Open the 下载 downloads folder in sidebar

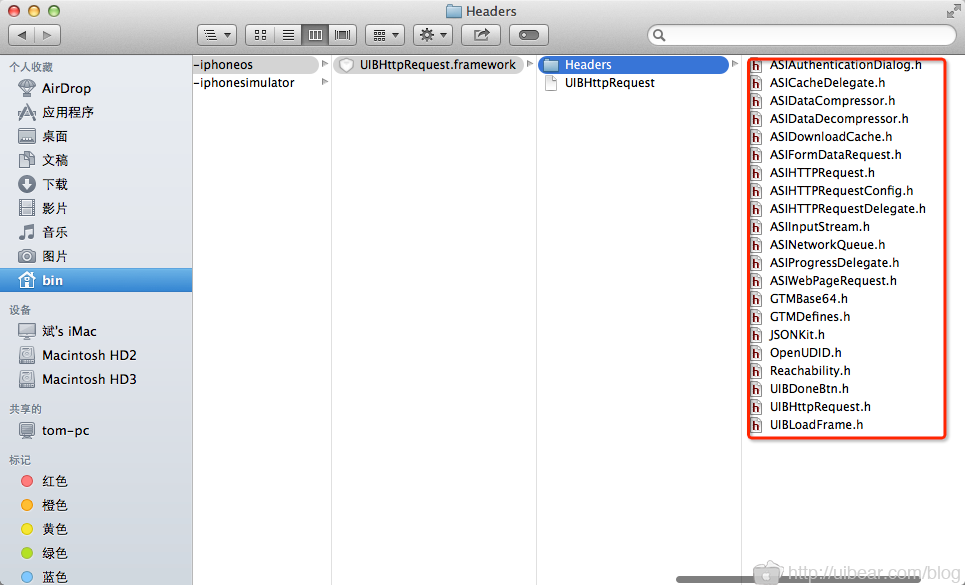tap(55, 184)
